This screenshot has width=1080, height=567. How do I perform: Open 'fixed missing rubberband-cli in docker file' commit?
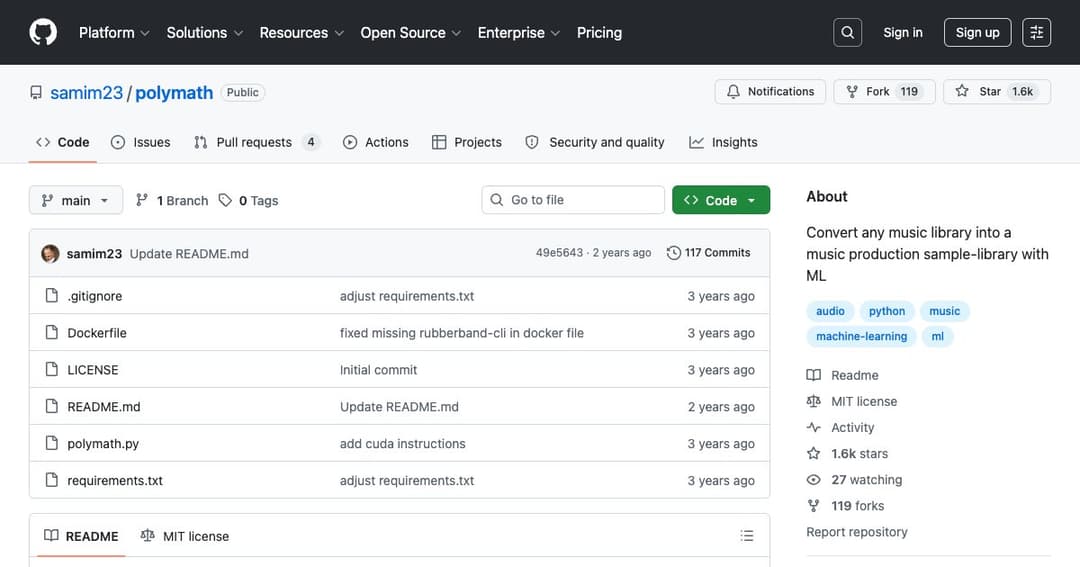click(461, 333)
